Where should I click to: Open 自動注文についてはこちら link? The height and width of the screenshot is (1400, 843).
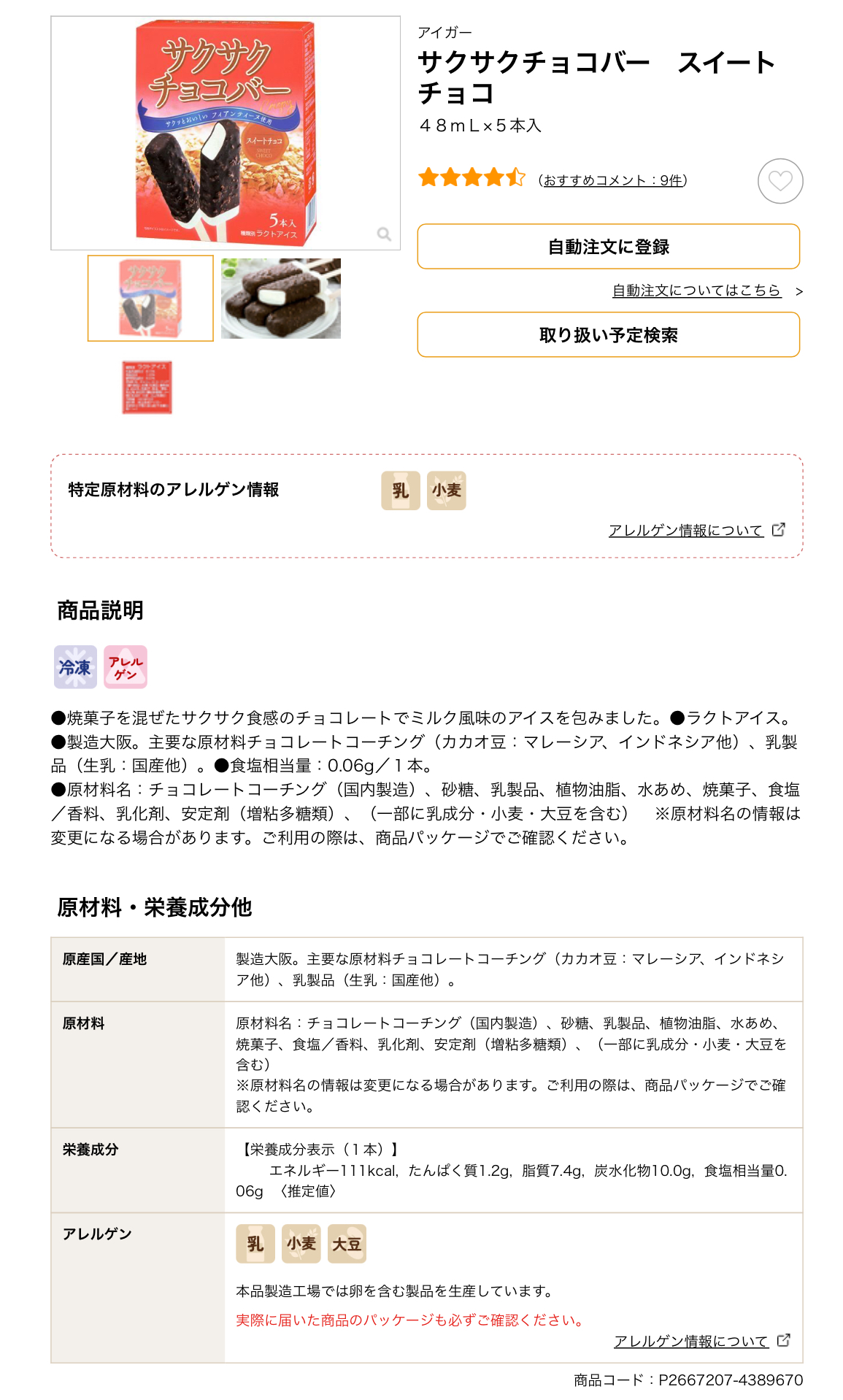[697, 291]
